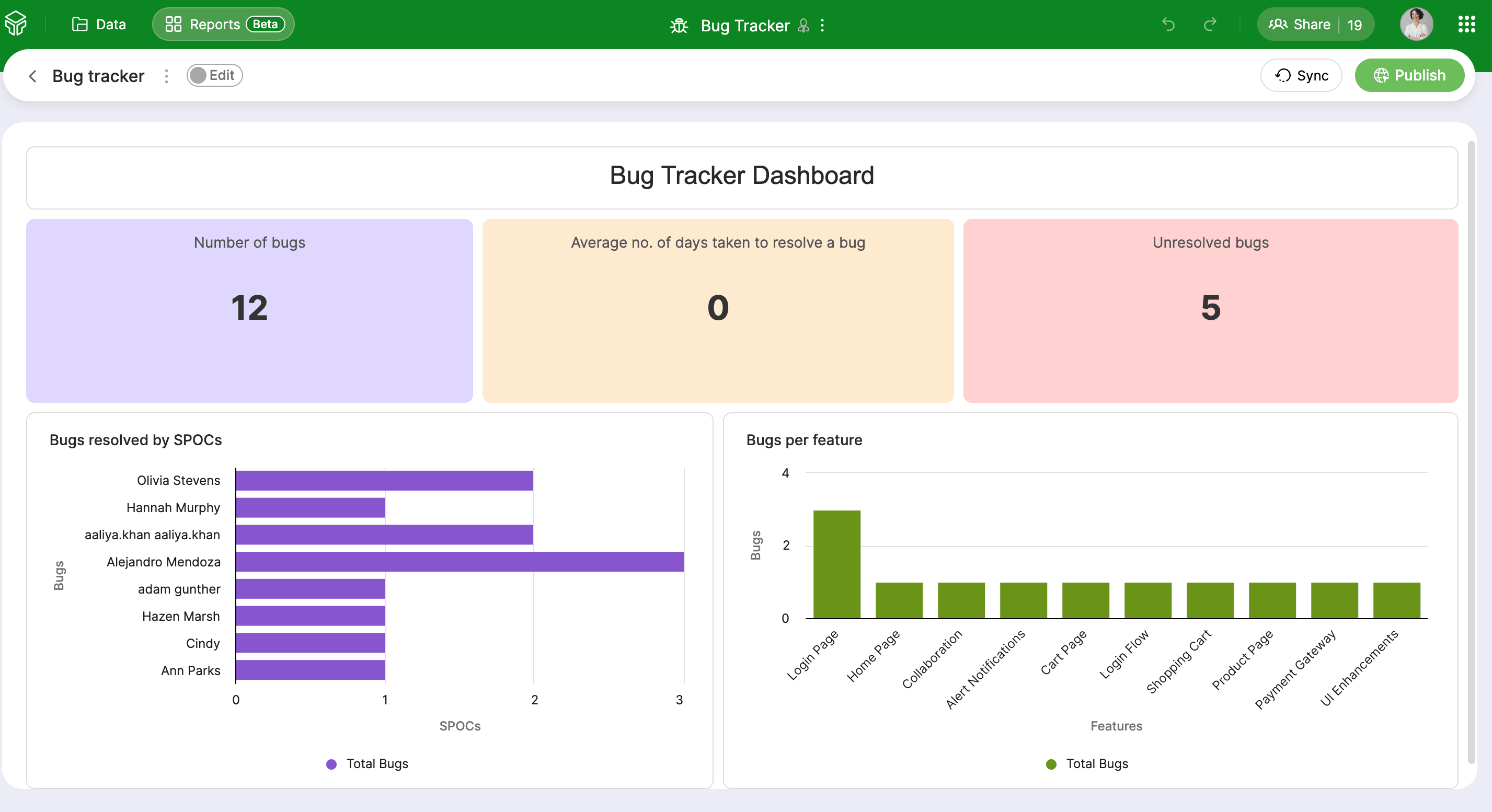Open the Data tab
Screen dimensions: 1492x812
pyautogui.click(x=99, y=25)
